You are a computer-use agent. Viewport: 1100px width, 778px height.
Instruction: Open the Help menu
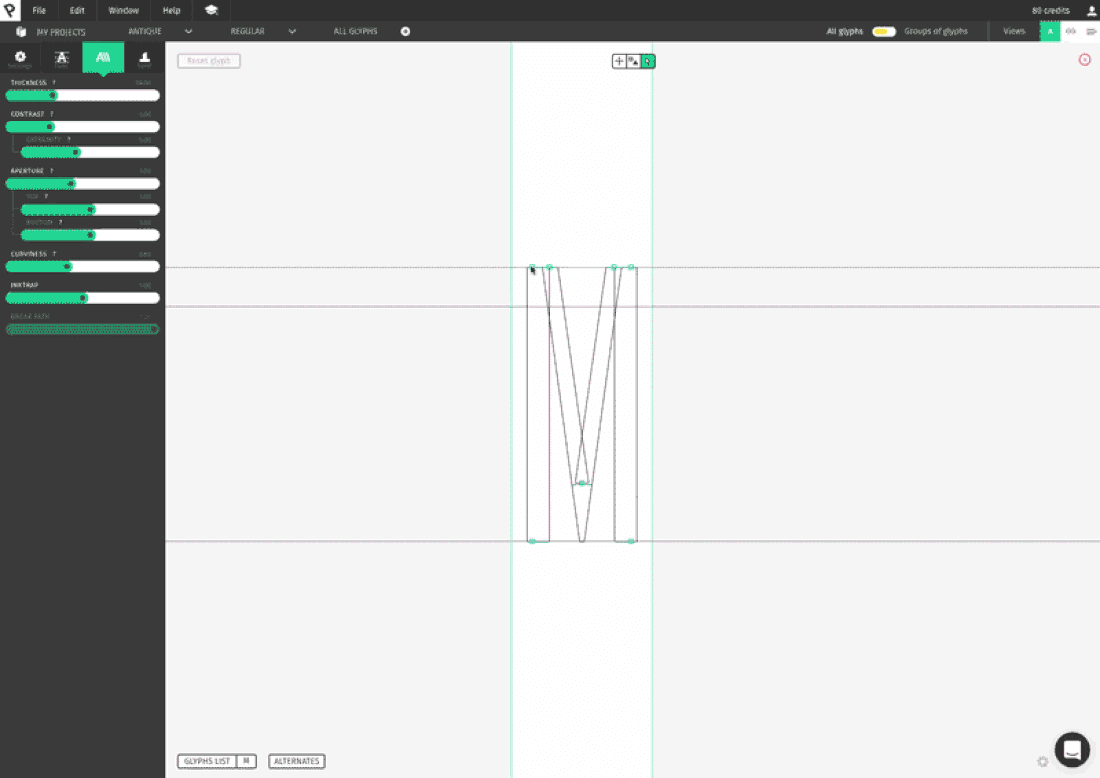pos(171,11)
